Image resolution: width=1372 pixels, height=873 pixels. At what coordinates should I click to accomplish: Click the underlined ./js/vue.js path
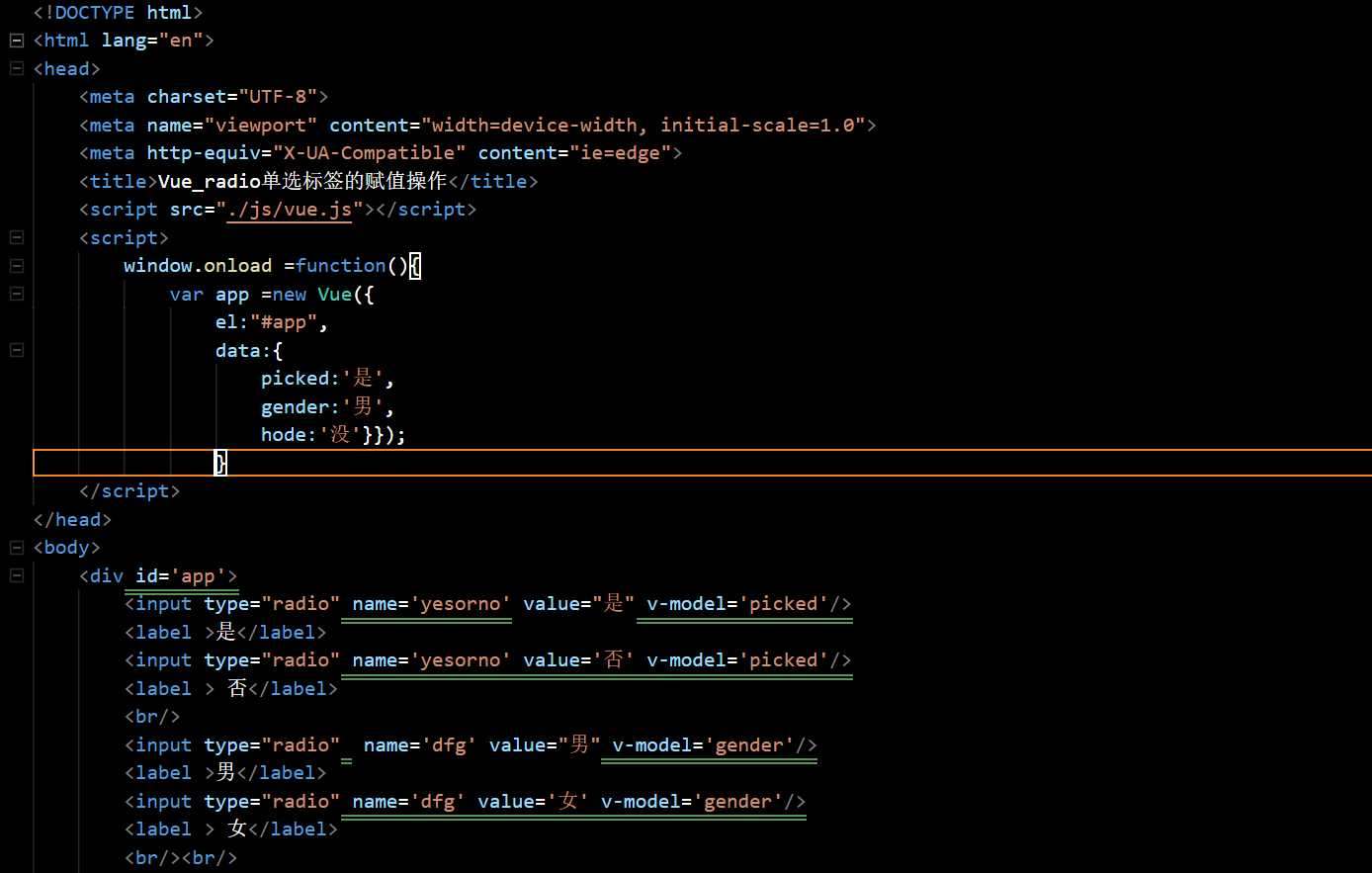pyautogui.click(x=290, y=210)
